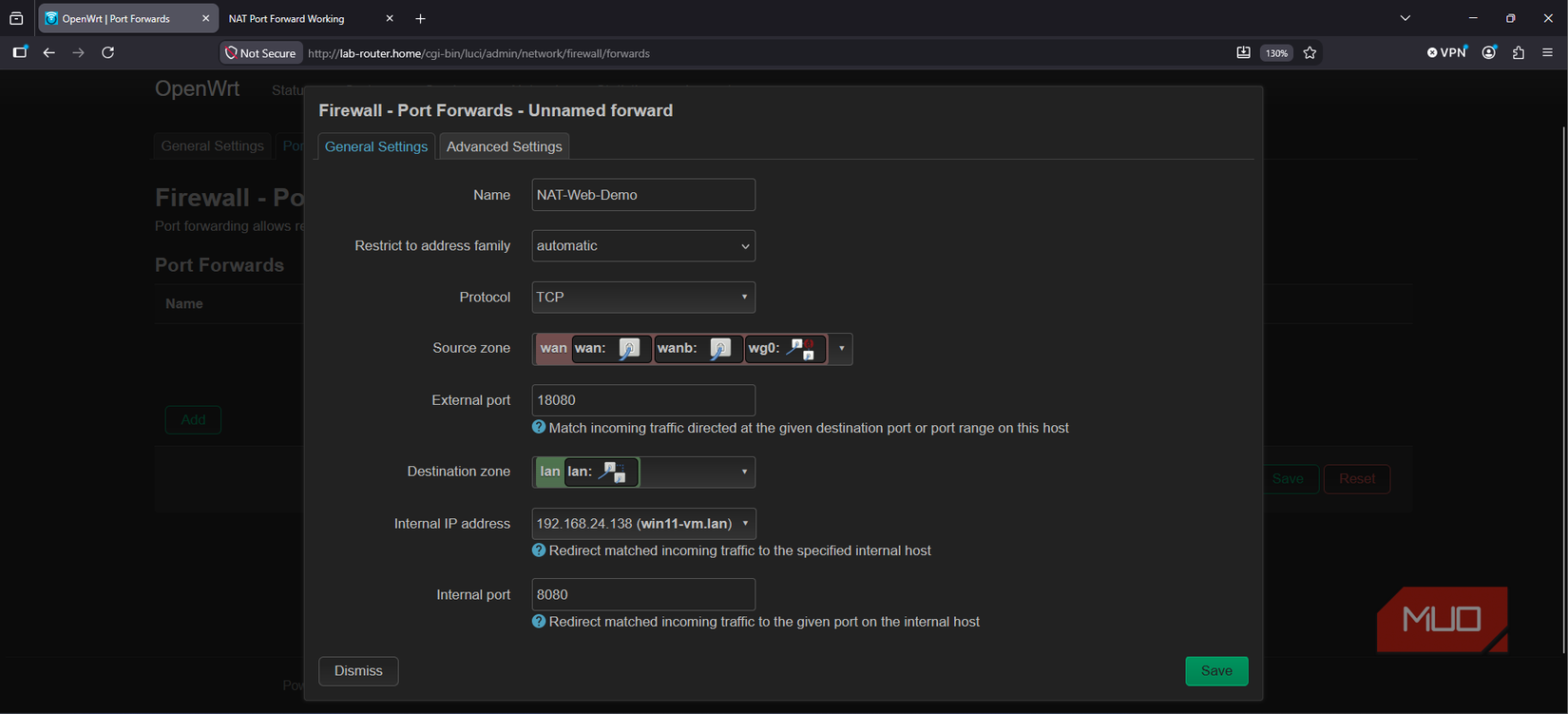Open the browser hamburger menu
The image size is (1568, 714).
(1548, 53)
